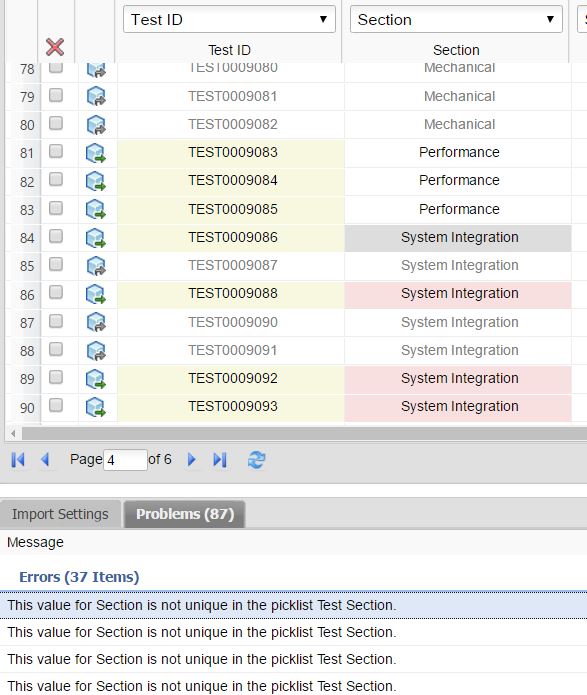Select the highlighted first error message
The height and width of the screenshot is (695, 587).
294,605
